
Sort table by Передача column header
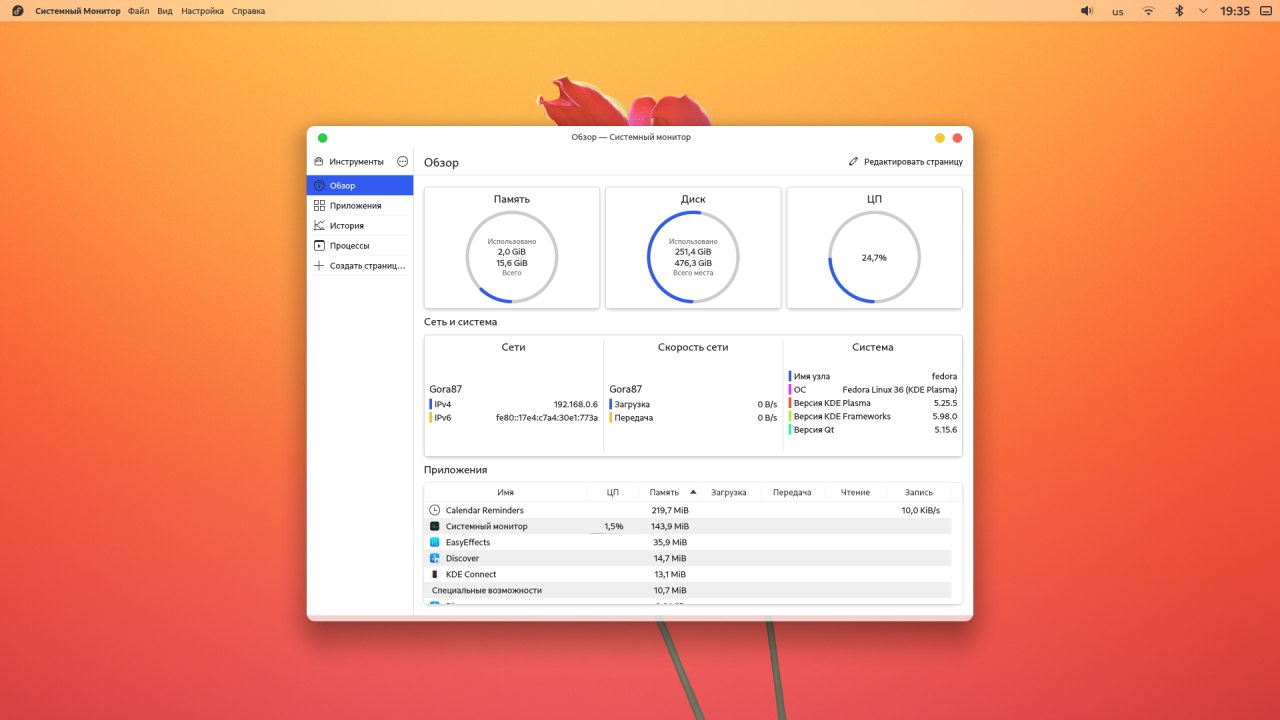pos(792,492)
